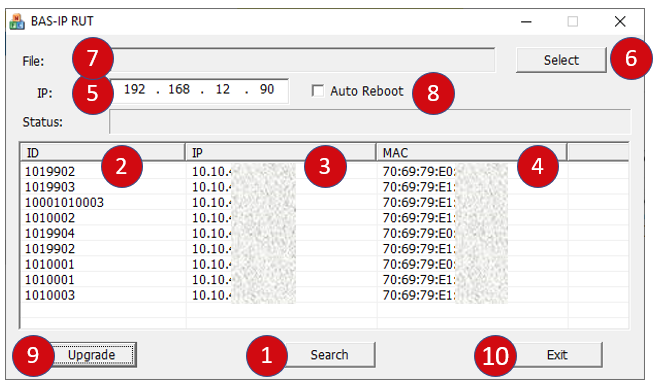Click the Select button to choose a file

pos(561,60)
